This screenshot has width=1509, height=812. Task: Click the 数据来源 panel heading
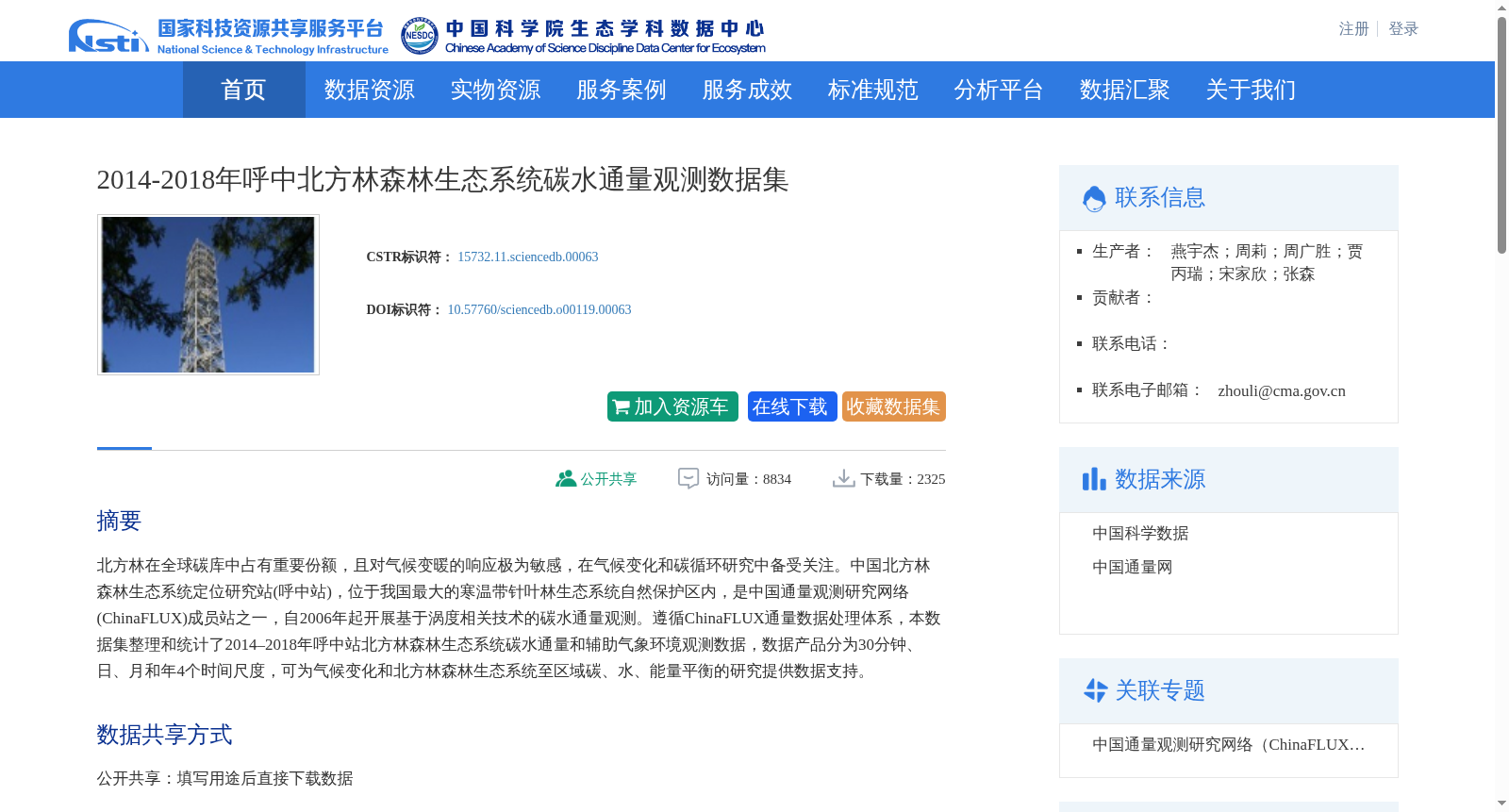pyautogui.click(x=1160, y=479)
